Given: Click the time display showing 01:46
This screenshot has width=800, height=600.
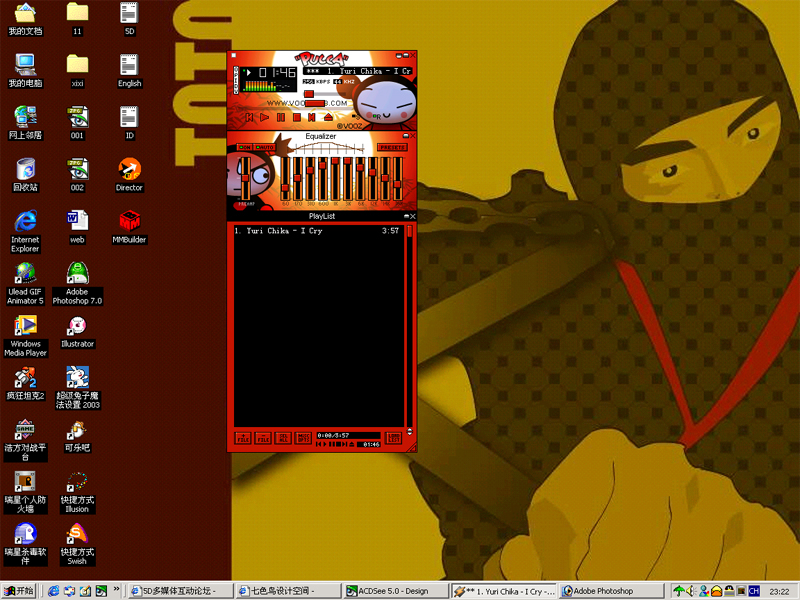Looking at the screenshot, I should [x=276, y=73].
